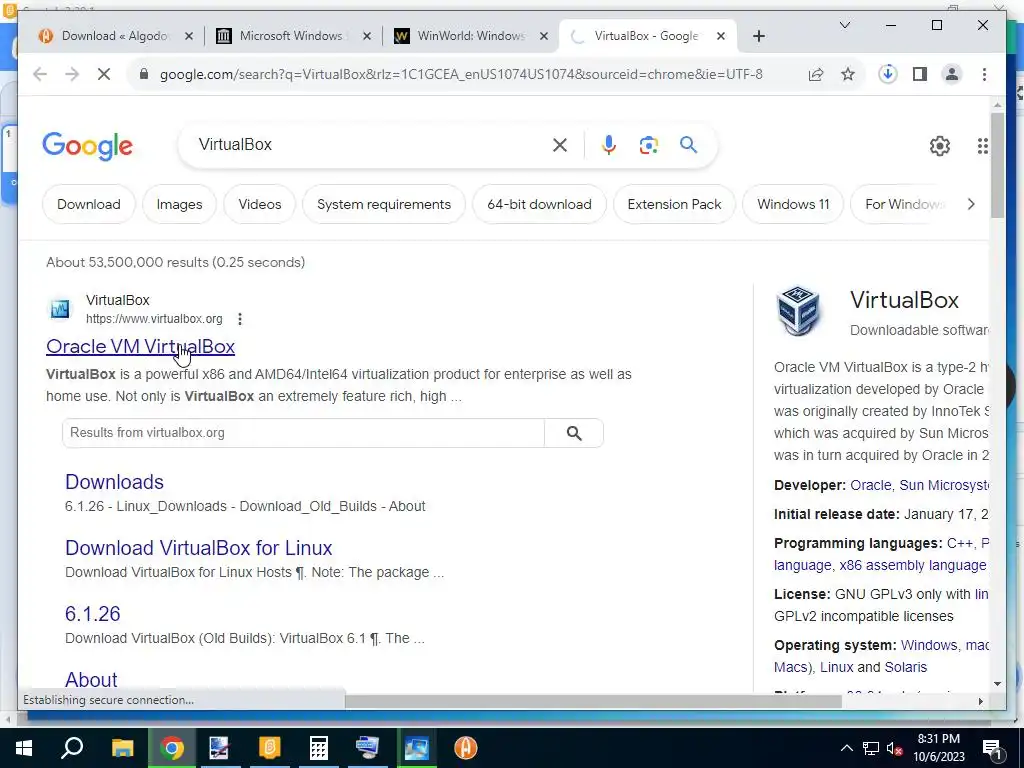This screenshot has height=768, width=1024.
Task: Open the Google apps grid
Action: click(983, 146)
